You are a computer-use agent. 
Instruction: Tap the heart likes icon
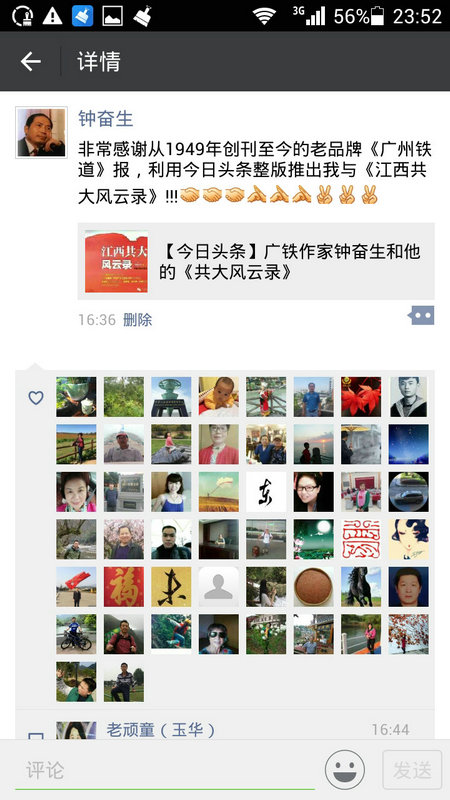(x=36, y=397)
